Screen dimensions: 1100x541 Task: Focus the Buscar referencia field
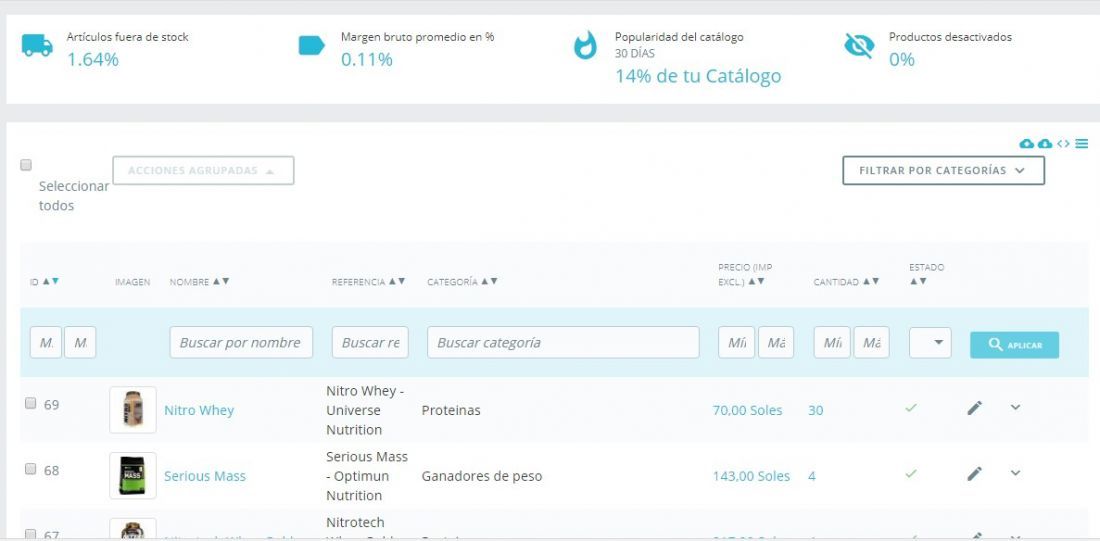click(370, 342)
